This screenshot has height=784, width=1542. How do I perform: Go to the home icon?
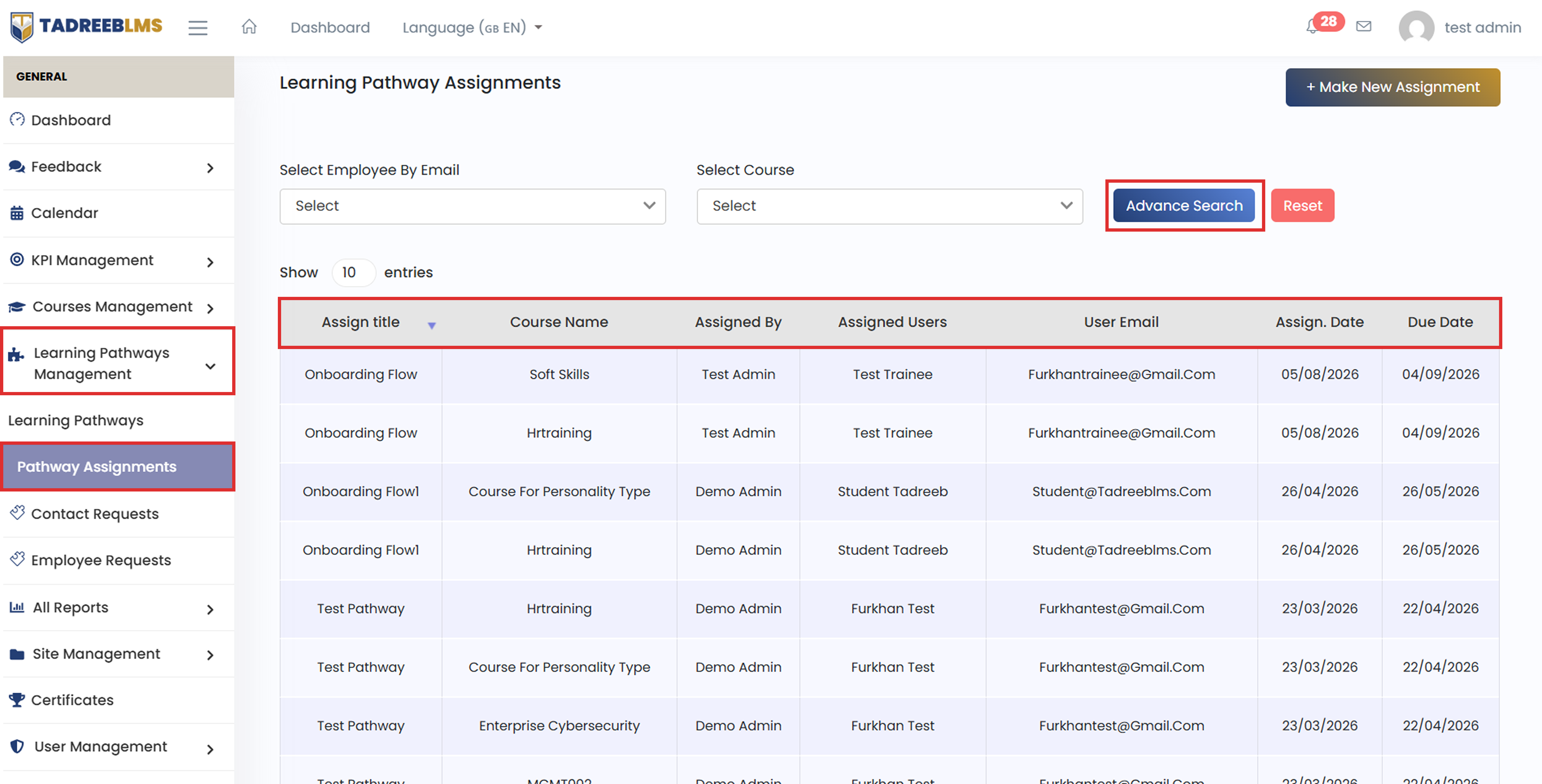click(249, 27)
